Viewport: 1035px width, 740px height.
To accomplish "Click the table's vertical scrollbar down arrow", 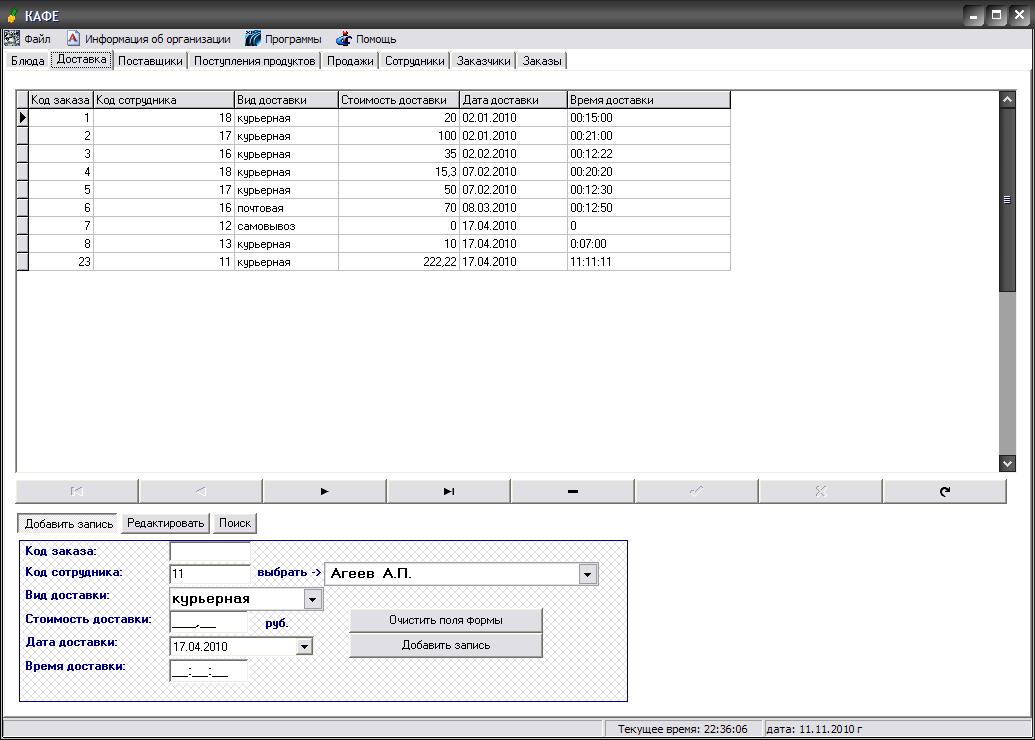I will (x=1007, y=463).
